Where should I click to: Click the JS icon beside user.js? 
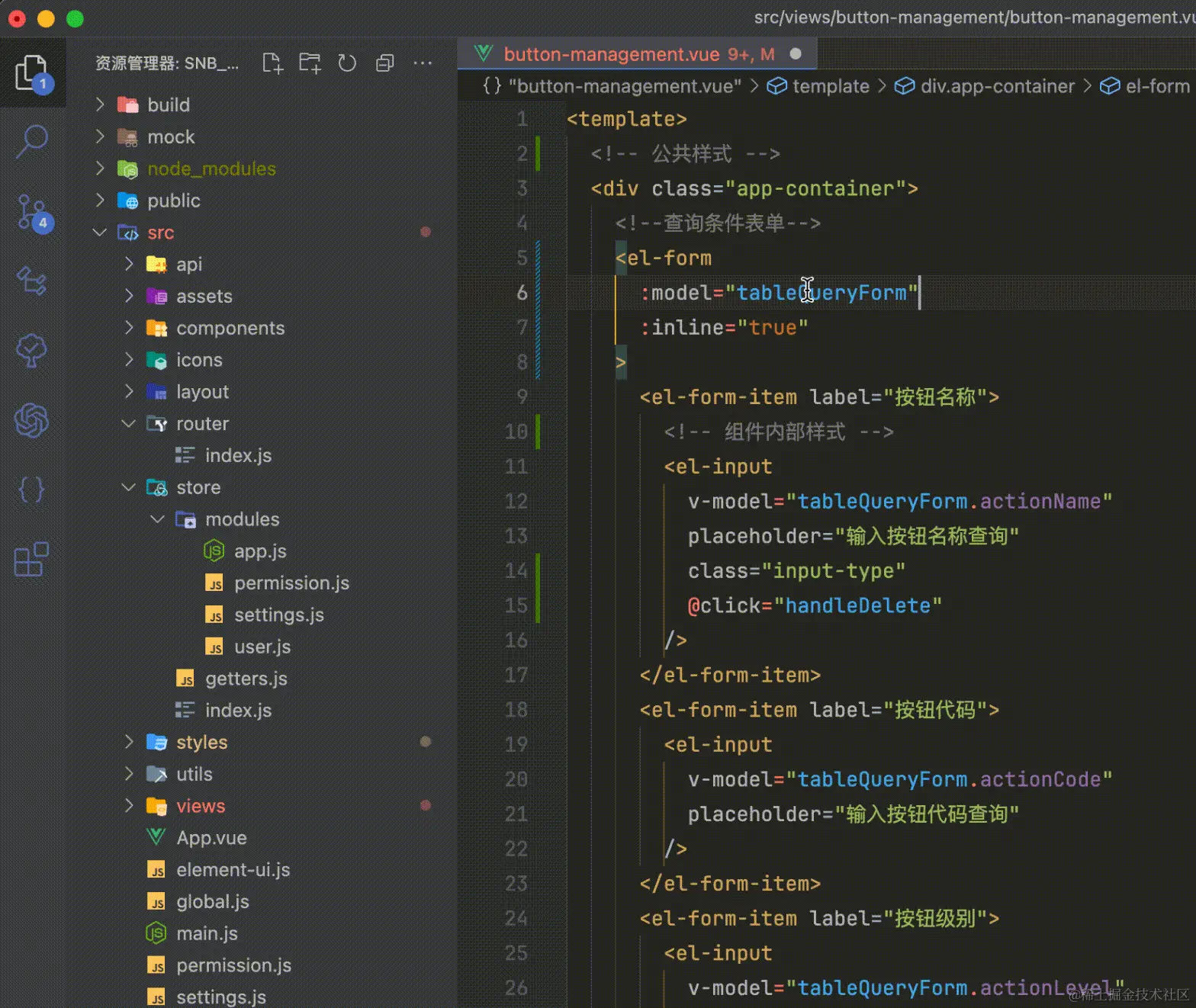[214, 647]
